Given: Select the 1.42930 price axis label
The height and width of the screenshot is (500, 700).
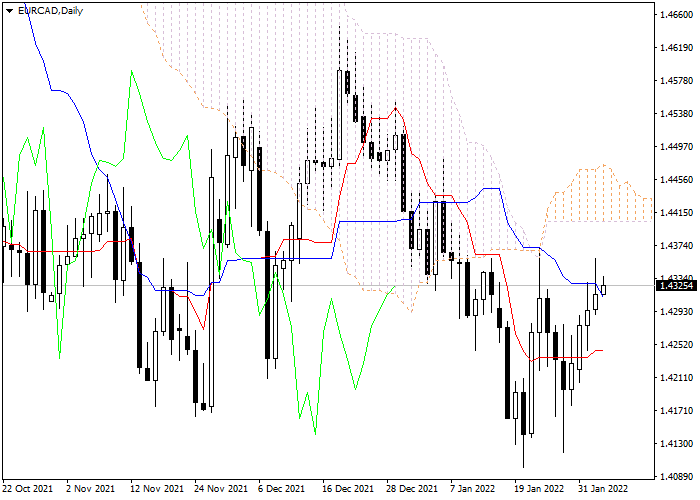Looking at the screenshot, I should point(677,312).
